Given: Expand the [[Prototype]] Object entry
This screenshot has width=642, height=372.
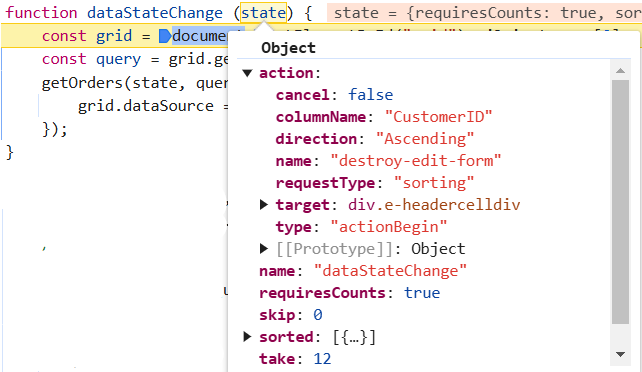Looking at the screenshot, I should [264, 248].
